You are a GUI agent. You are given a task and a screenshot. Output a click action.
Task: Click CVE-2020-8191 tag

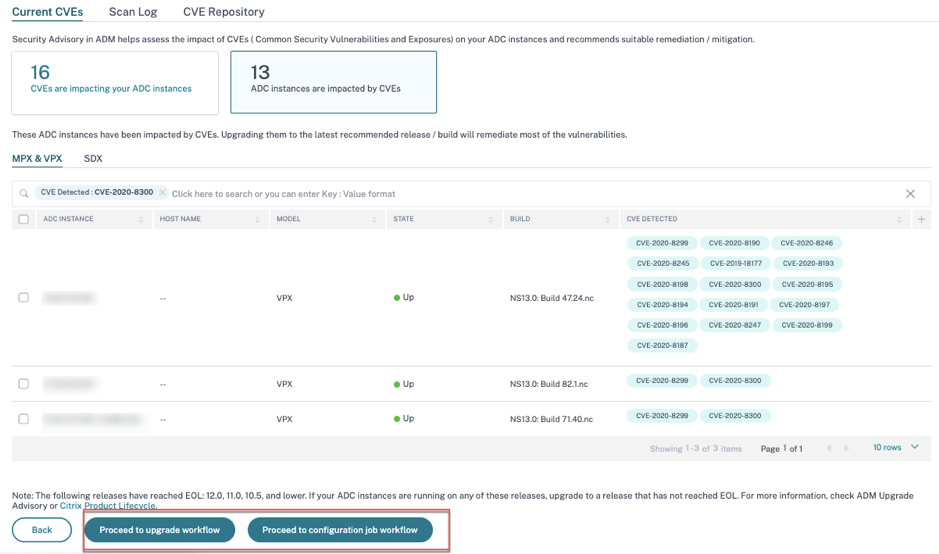734,305
